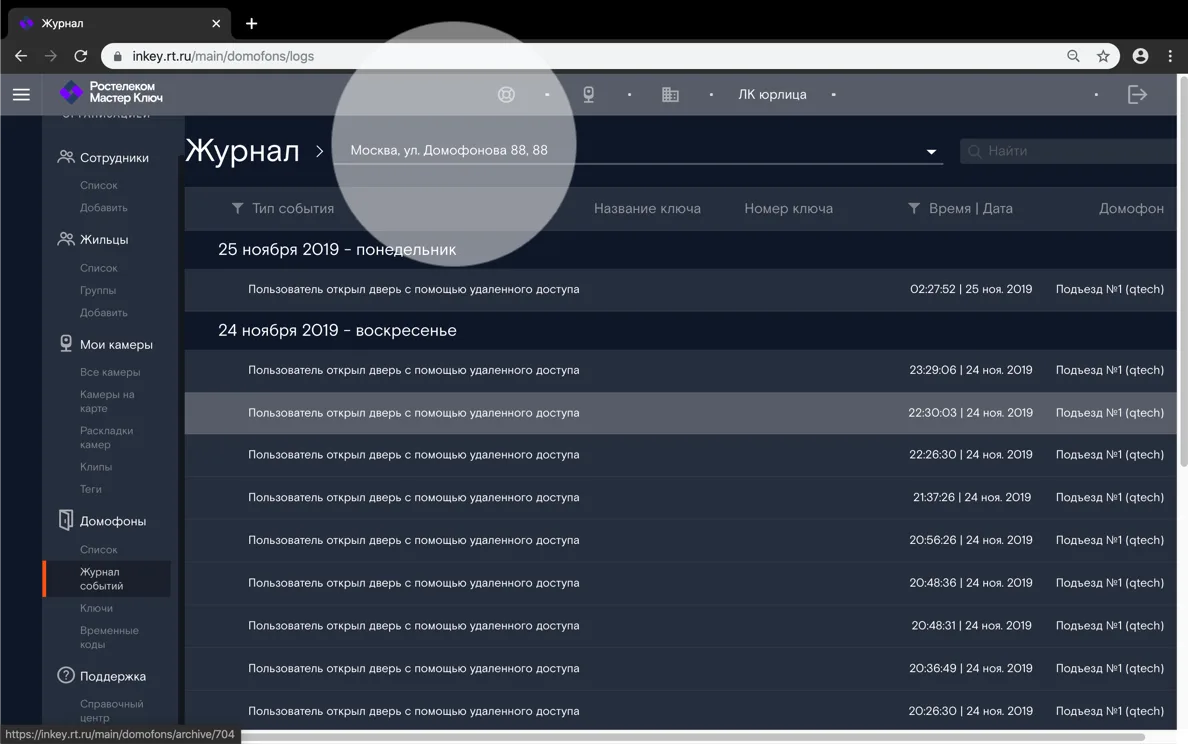Screen dimensions: 1188x744
Task: Open the Домофоны section
Action: click(x=113, y=521)
